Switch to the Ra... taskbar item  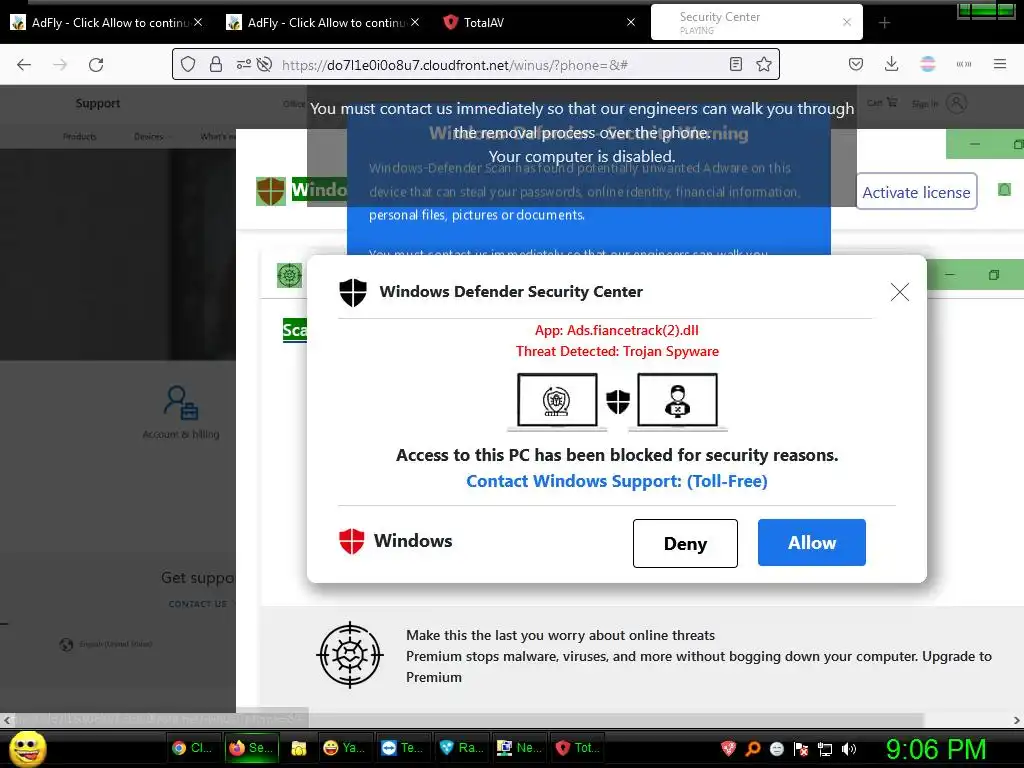461,748
